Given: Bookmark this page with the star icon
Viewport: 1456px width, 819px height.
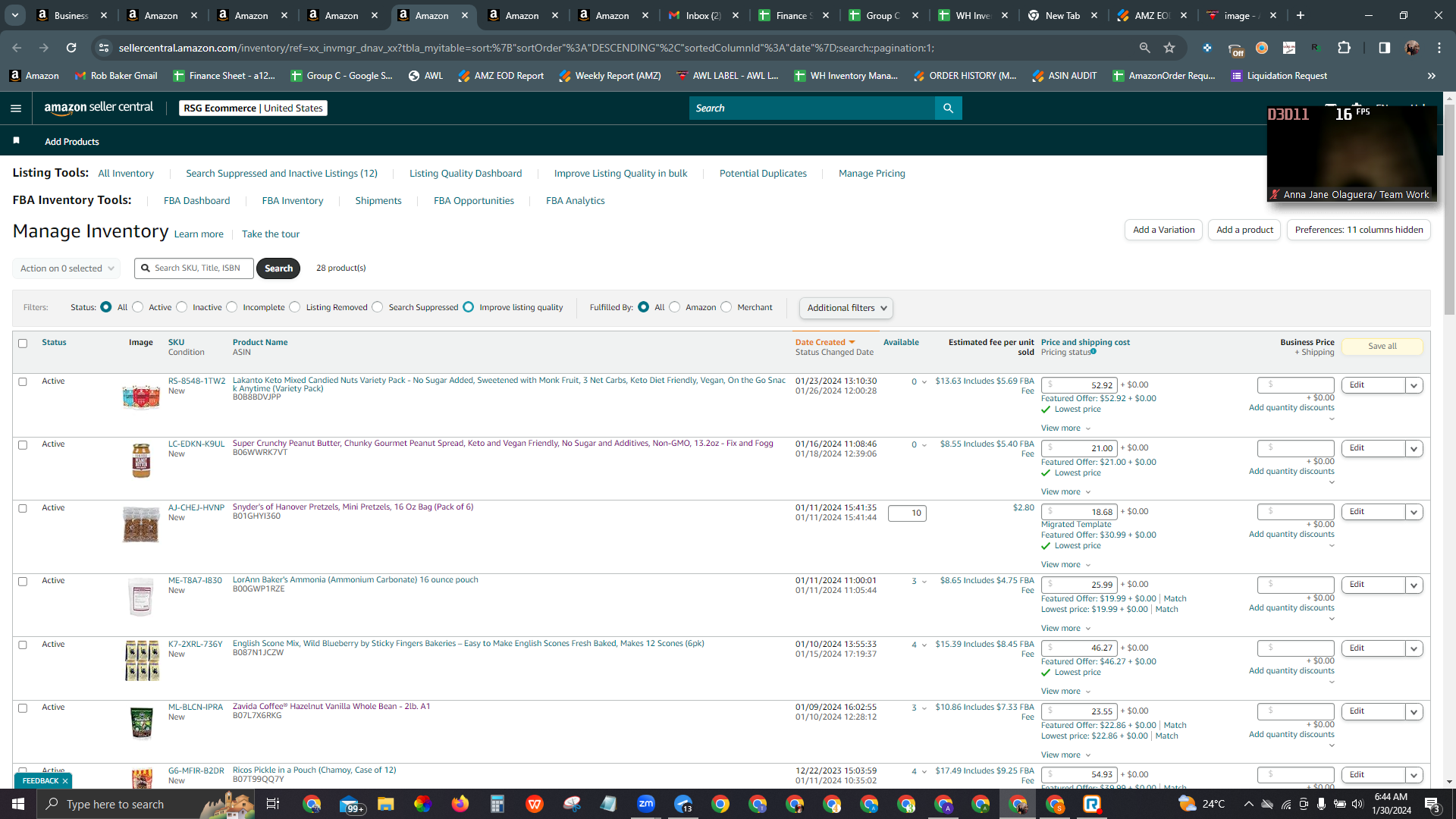Looking at the screenshot, I should (1169, 48).
